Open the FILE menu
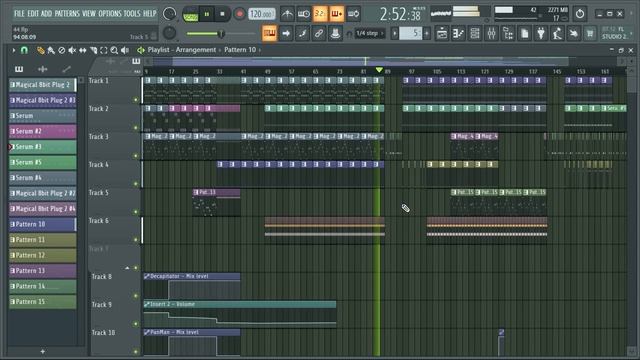Viewport: 640px width, 360px height. tap(19, 13)
